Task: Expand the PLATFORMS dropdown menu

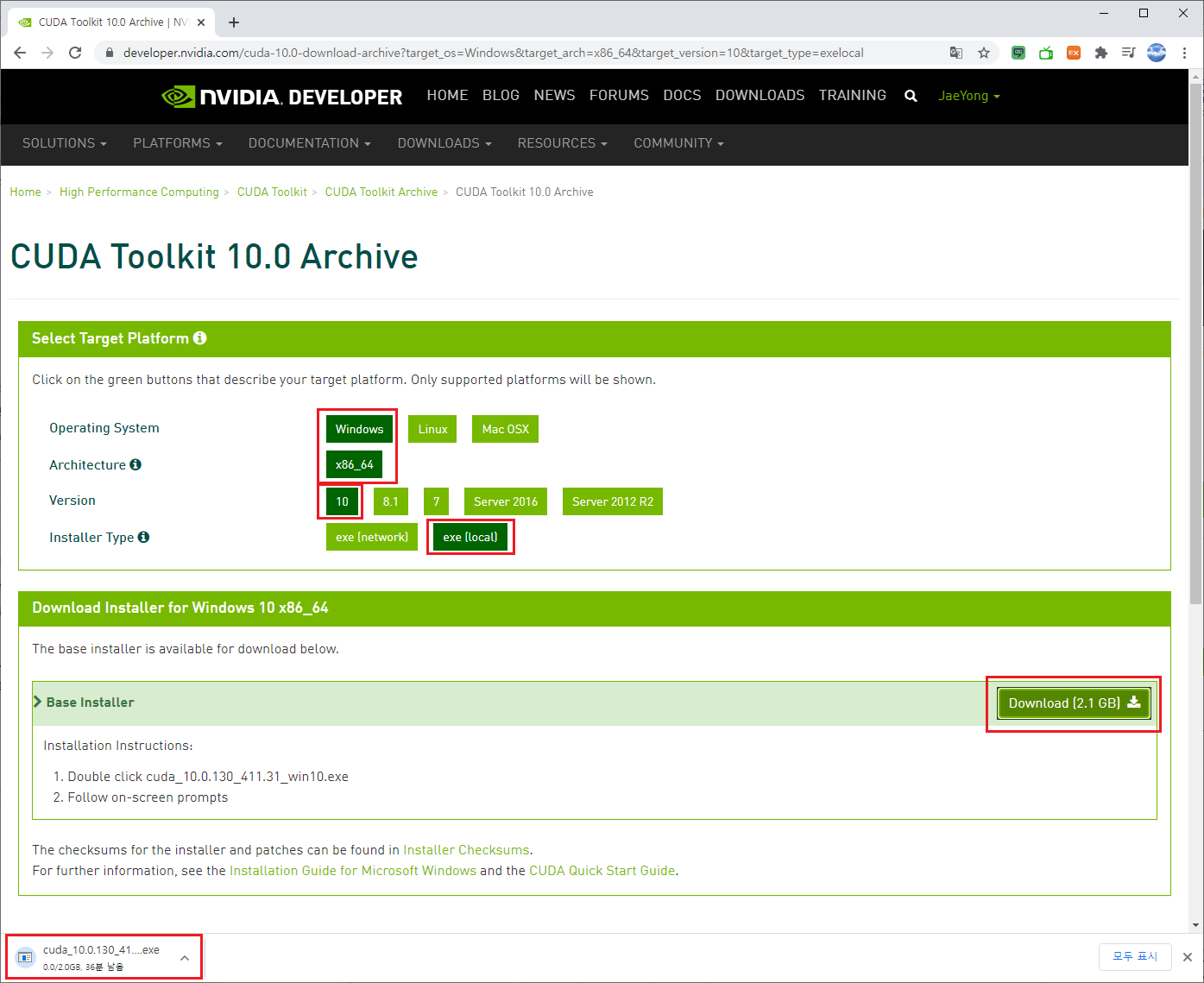Action: (x=178, y=143)
